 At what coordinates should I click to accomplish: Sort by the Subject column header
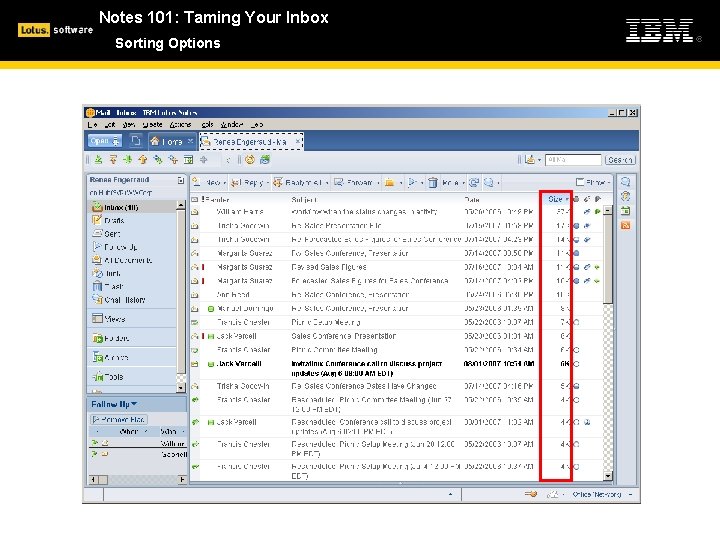pos(304,200)
